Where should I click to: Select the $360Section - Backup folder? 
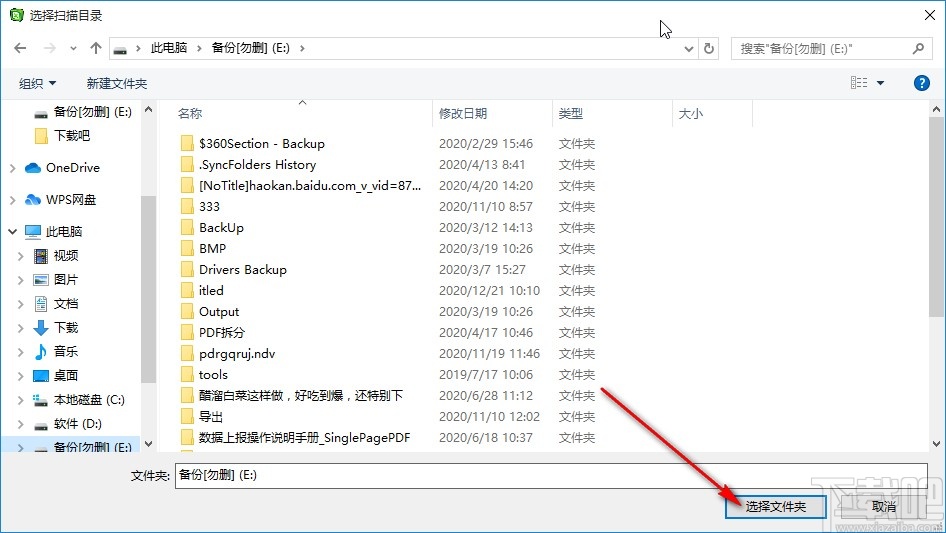click(x=262, y=144)
